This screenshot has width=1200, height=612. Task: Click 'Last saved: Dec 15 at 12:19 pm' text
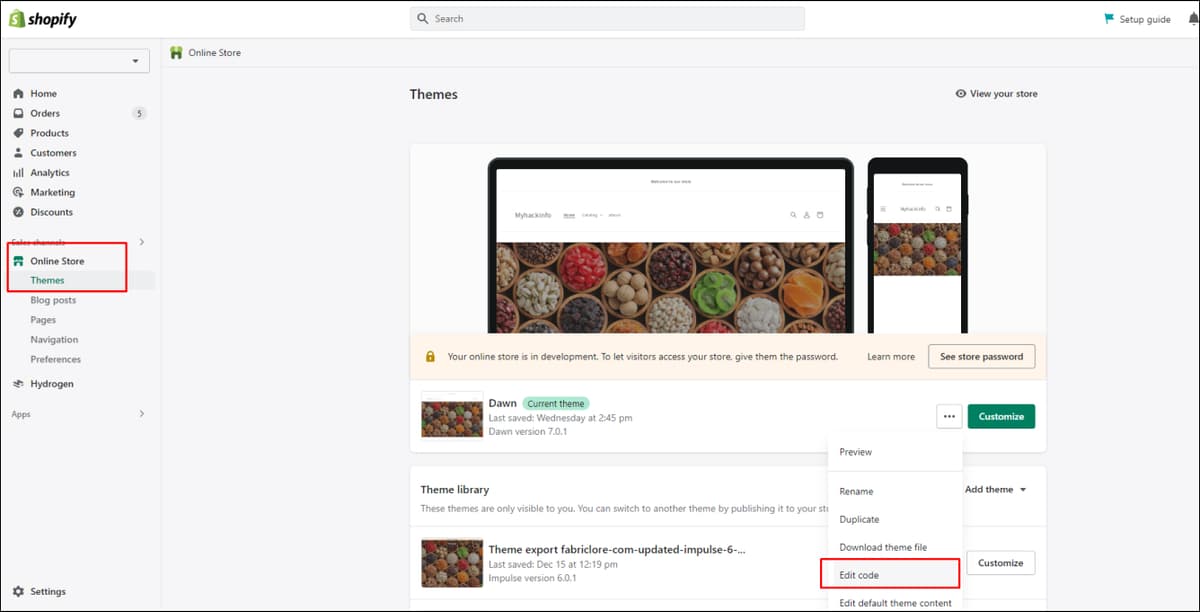(553, 565)
